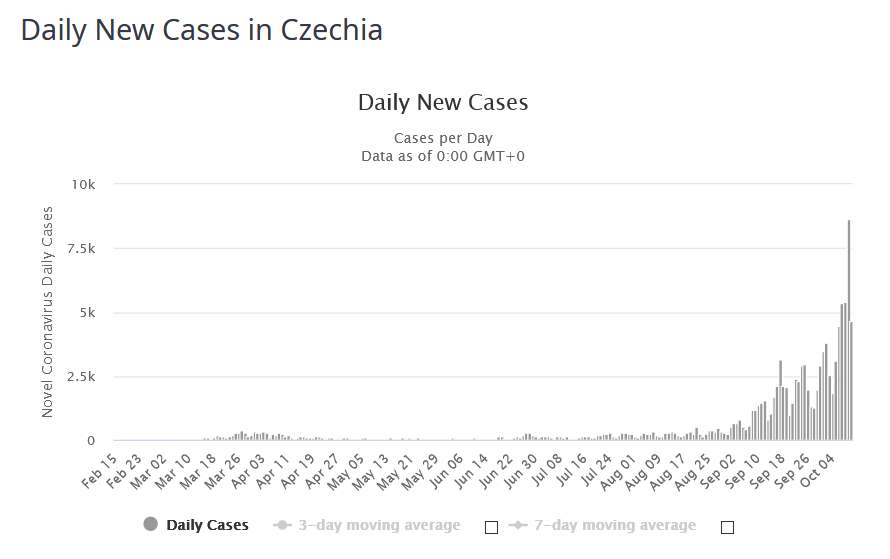Click the 7-day moving average line marker
Viewport: 890px width, 559px height.
point(517,525)
